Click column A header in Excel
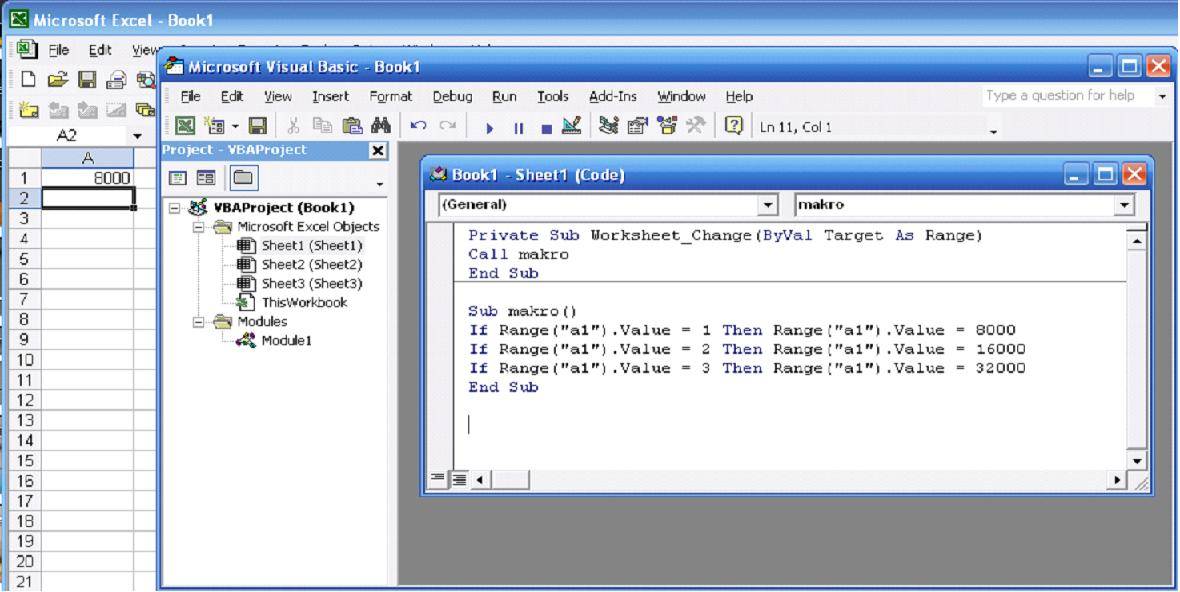 click(x=87, y=159)
